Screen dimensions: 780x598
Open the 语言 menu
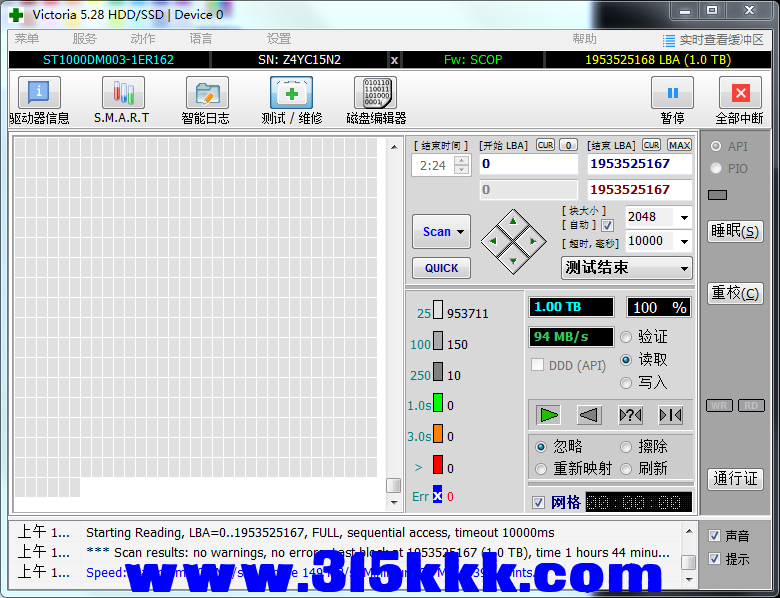(200, 39)
